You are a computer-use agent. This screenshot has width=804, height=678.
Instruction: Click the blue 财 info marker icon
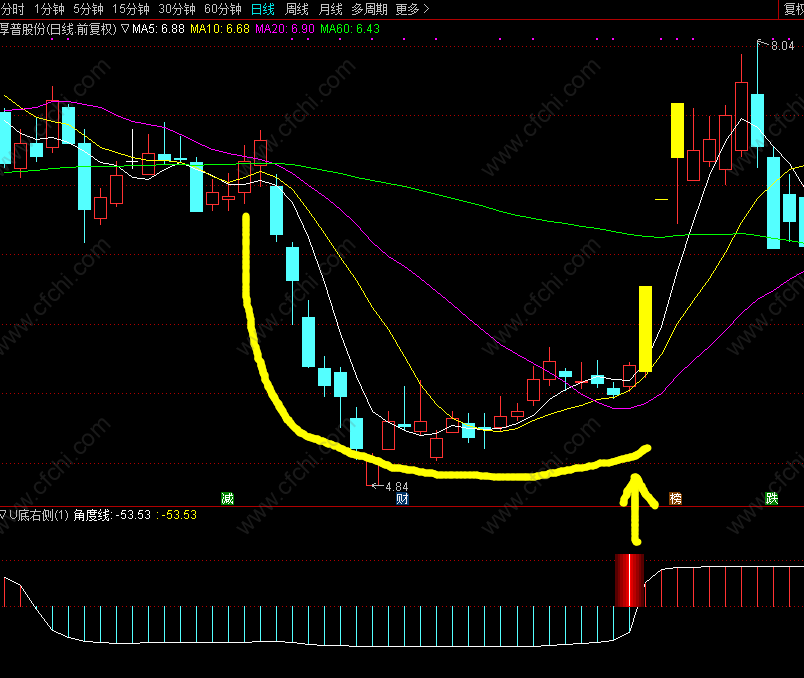(403, 498)
